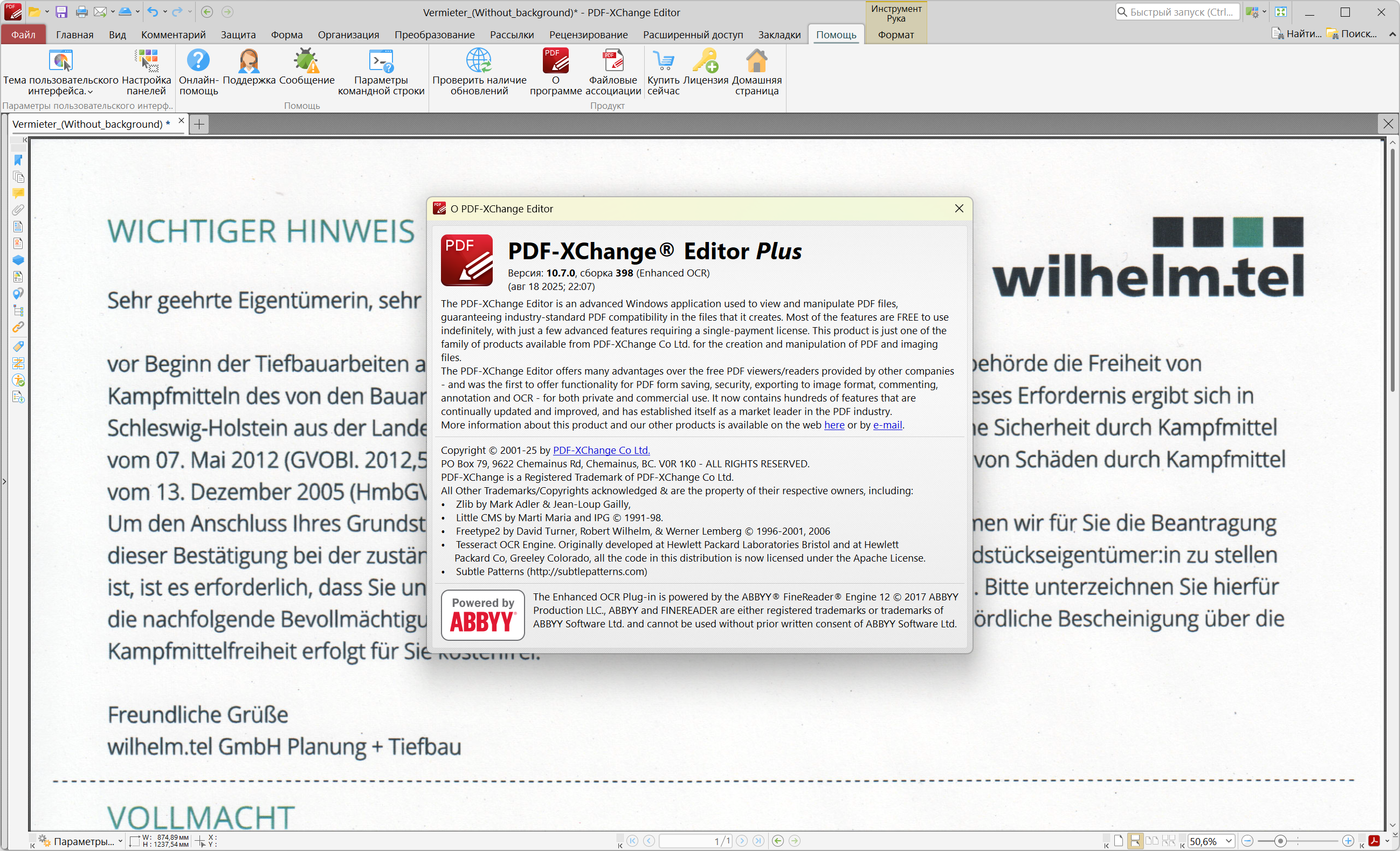Click the Open folder icon
This screenshot has width=1400, height=851.
(34, 11)
